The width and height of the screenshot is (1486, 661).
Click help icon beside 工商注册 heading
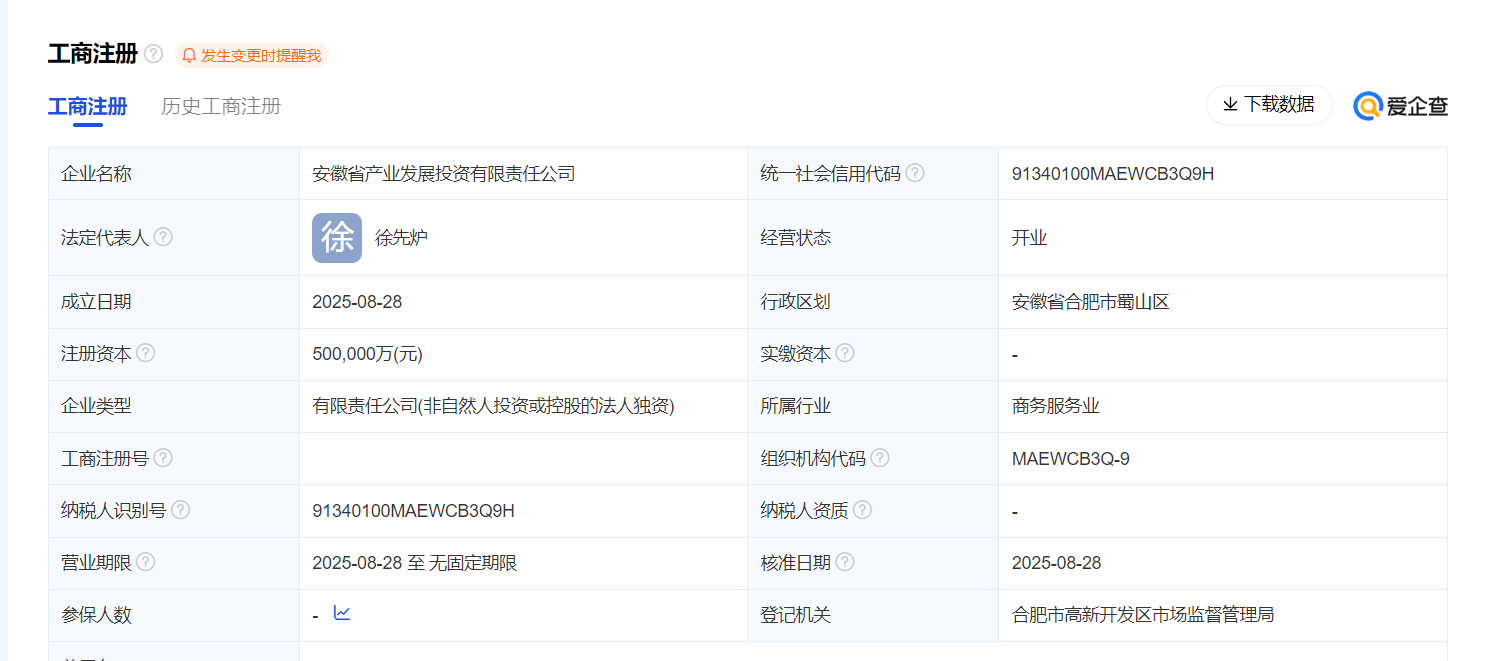(x=153, y=54)
